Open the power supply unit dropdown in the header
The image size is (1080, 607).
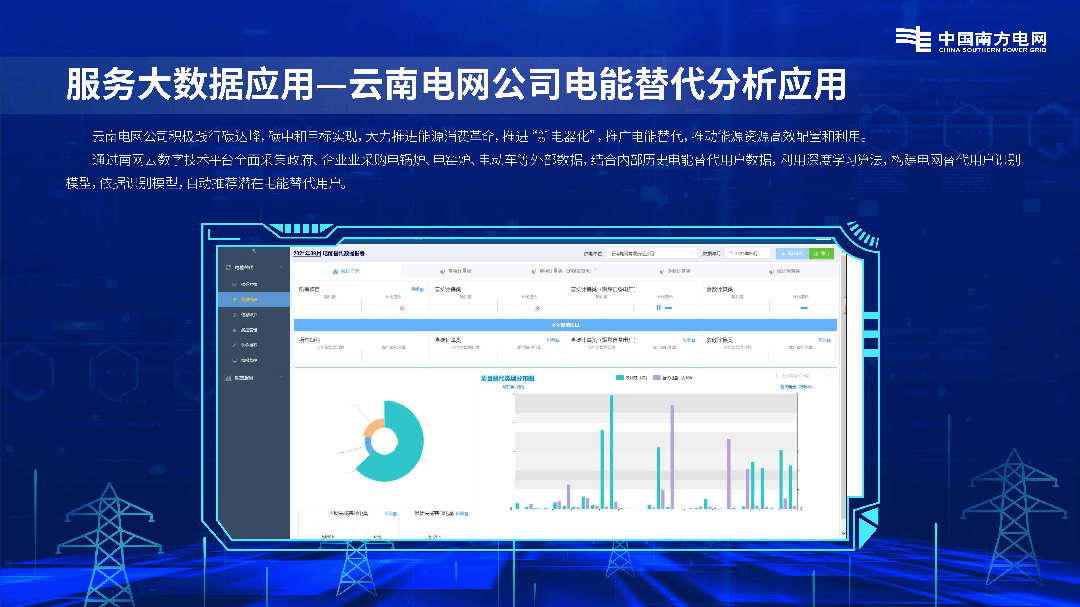click(652, 254)
